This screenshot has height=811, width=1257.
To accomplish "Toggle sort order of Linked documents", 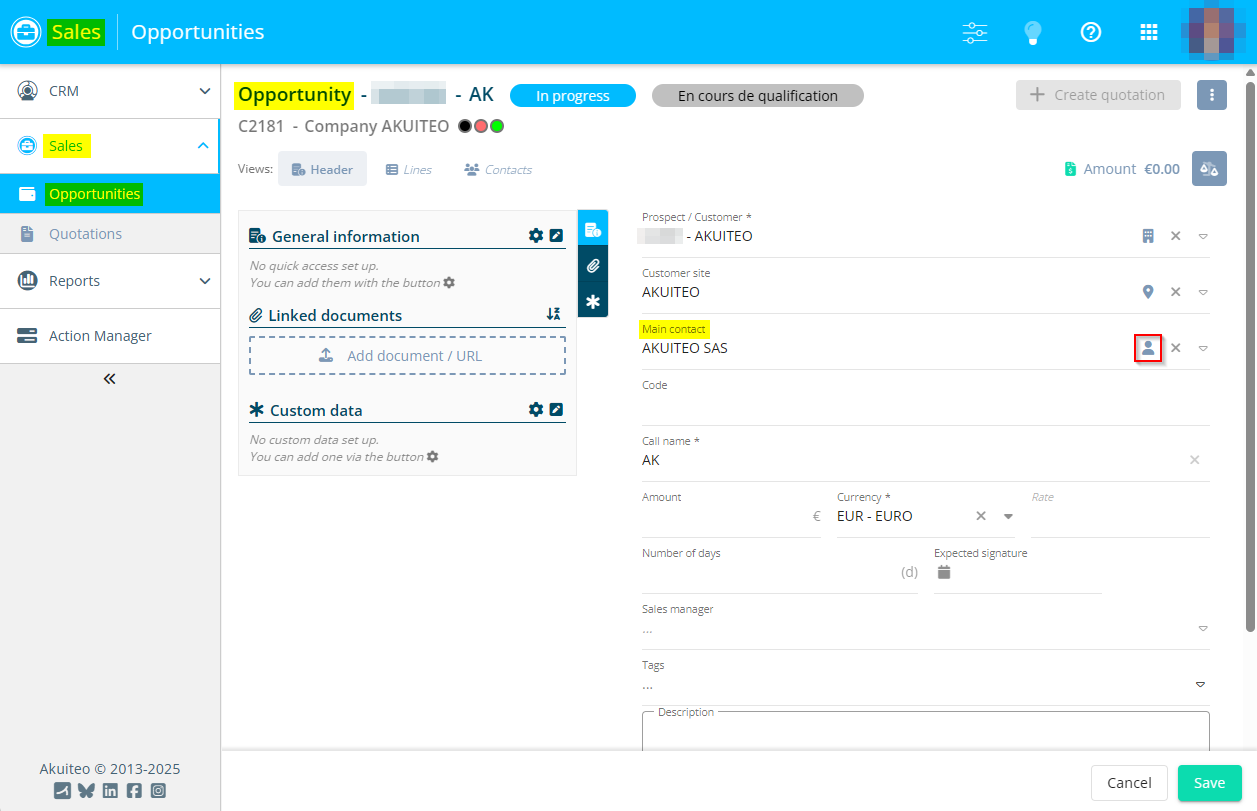I will [x=554, y=314].
